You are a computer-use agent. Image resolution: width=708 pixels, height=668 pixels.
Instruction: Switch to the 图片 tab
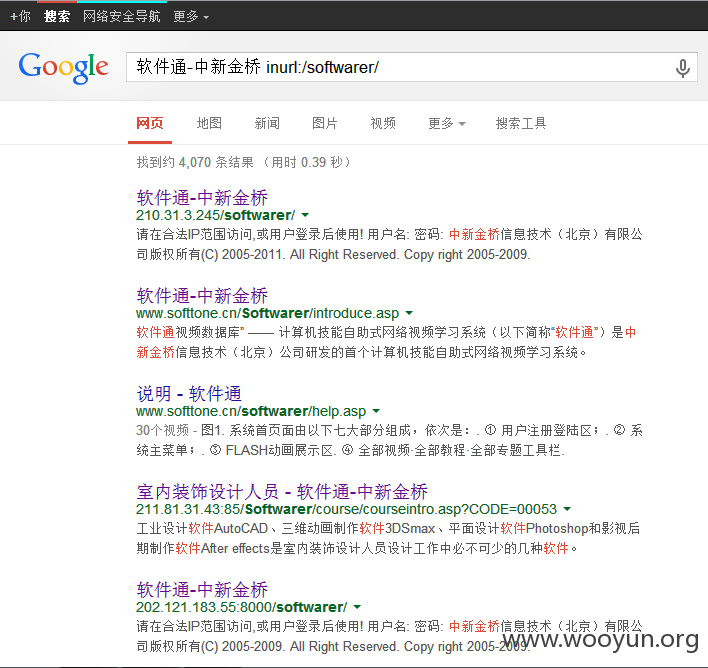(x=325, y=123)
